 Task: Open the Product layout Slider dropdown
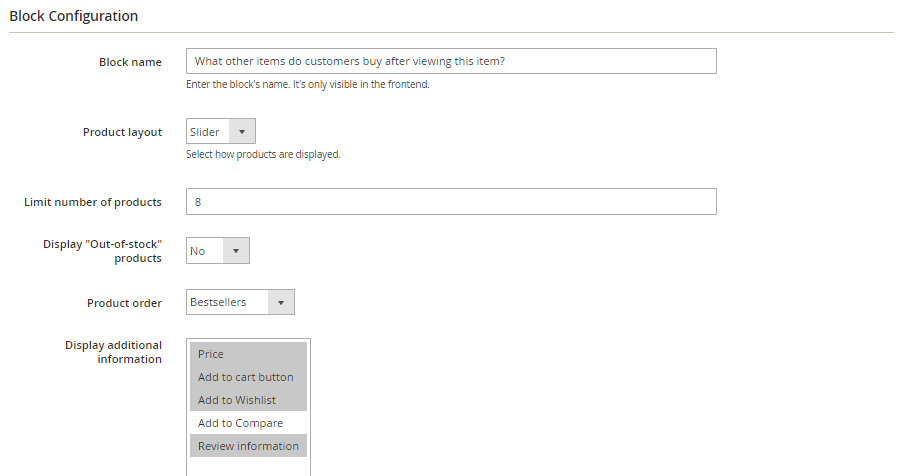[x=221, y=132]
